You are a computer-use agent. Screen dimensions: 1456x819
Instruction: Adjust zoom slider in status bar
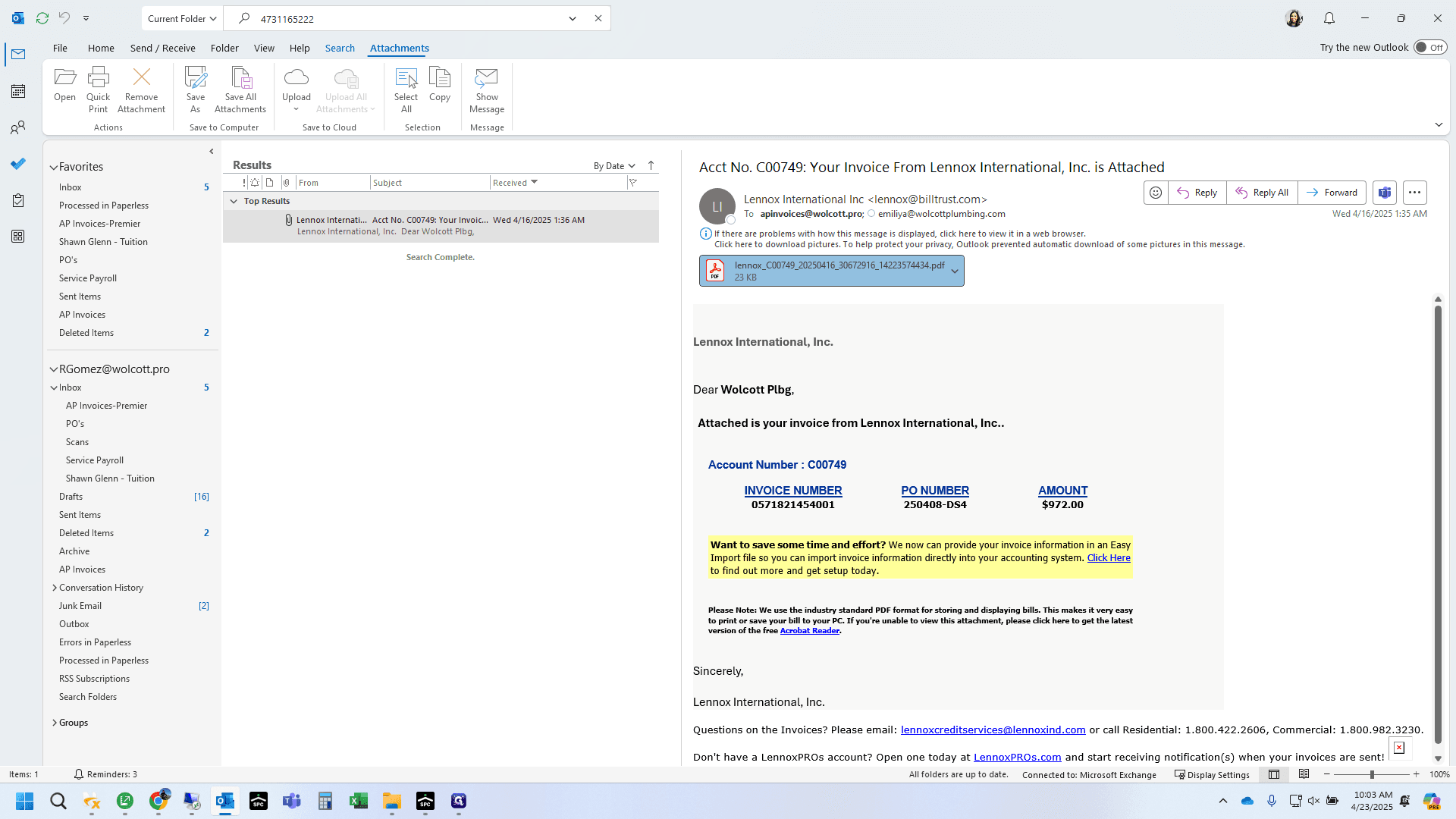tap(1371, 774)
